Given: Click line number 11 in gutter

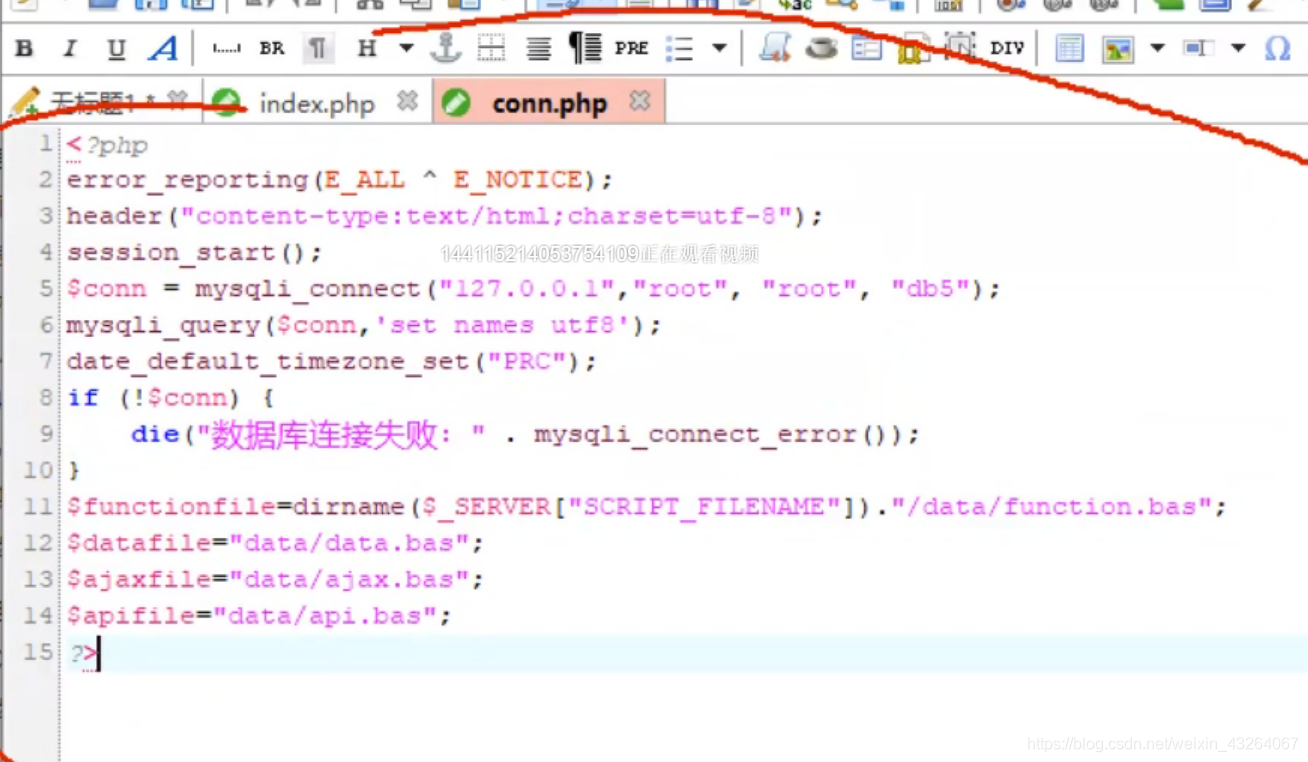Looking at the screenshot, I should [38, 507].
